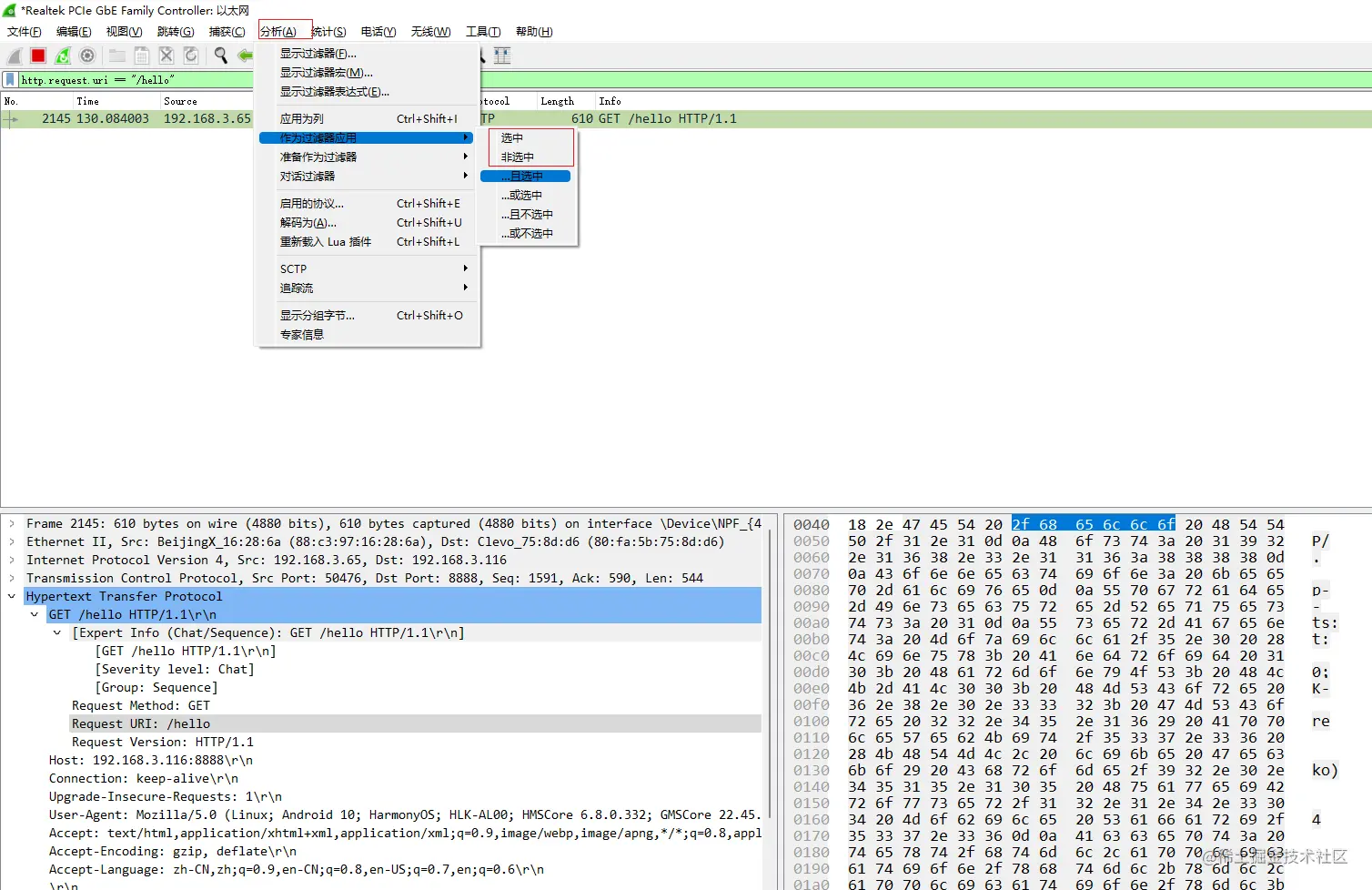Go back with the green arrow icon

(x=245, y=56)
